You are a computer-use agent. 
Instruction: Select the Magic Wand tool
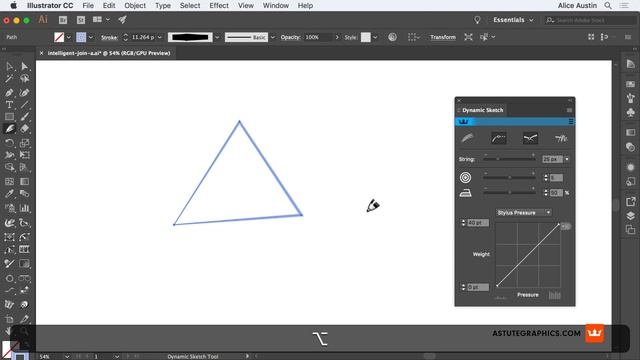click(x=9, y=79)
